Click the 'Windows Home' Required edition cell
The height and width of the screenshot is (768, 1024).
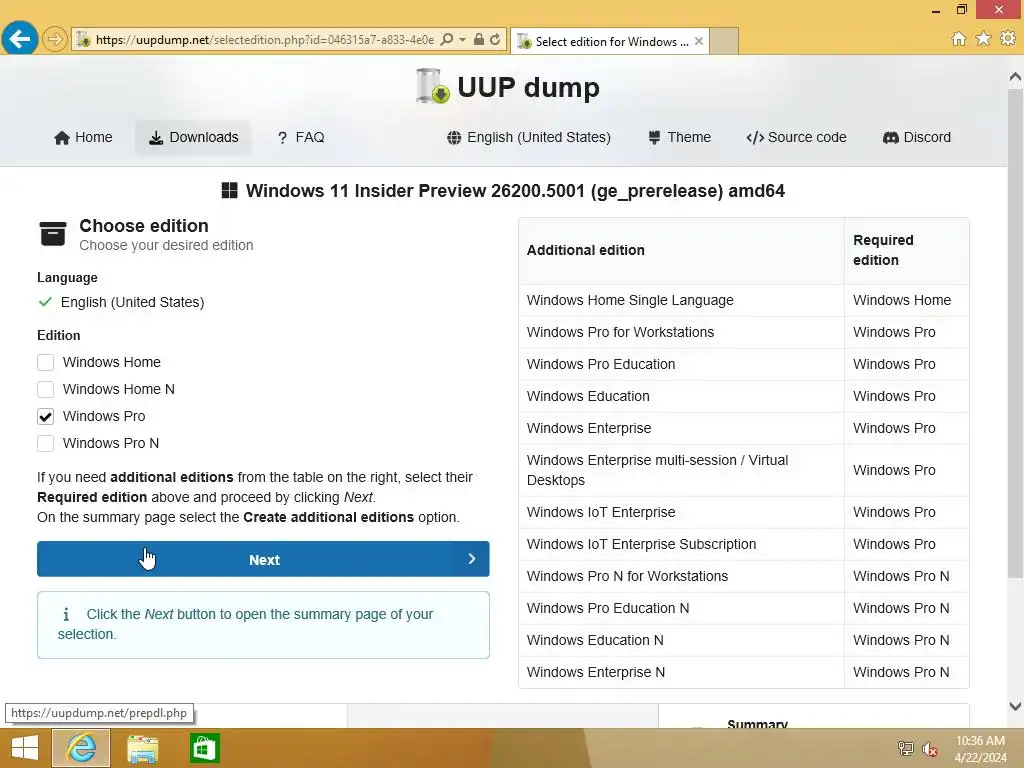(906, 300)
